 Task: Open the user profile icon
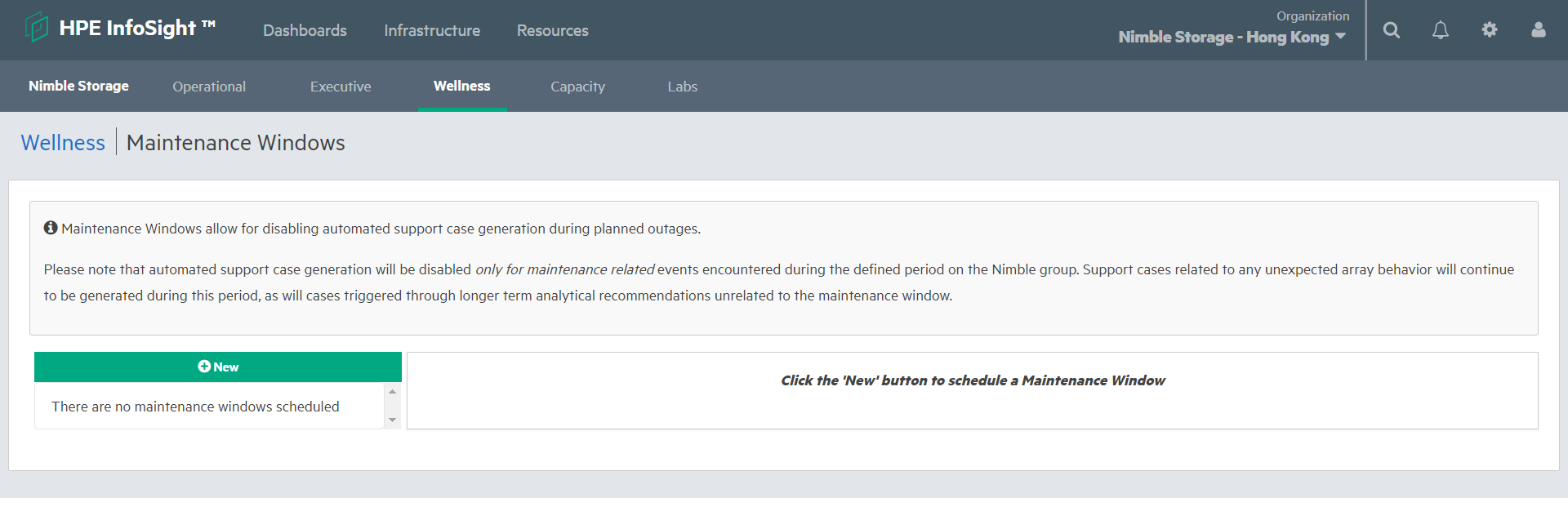[x=1539, y=30]
